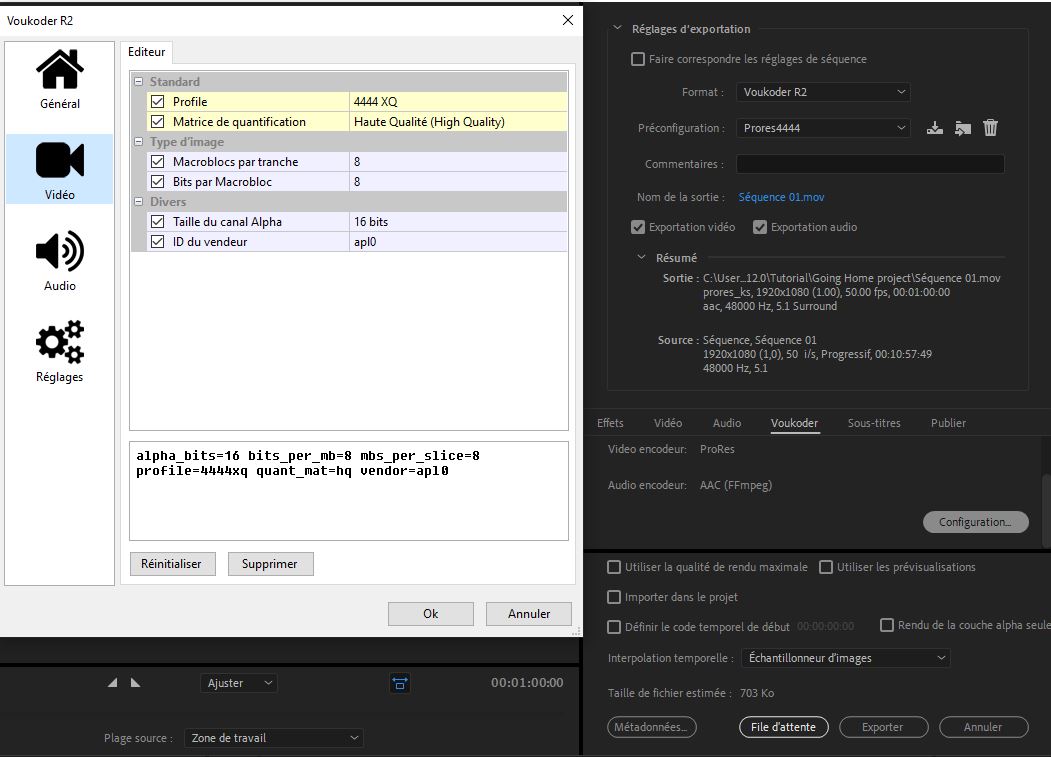Click the blue aspect ratio correction icon
Screen dimensions: 1051x757
point(400,683)
